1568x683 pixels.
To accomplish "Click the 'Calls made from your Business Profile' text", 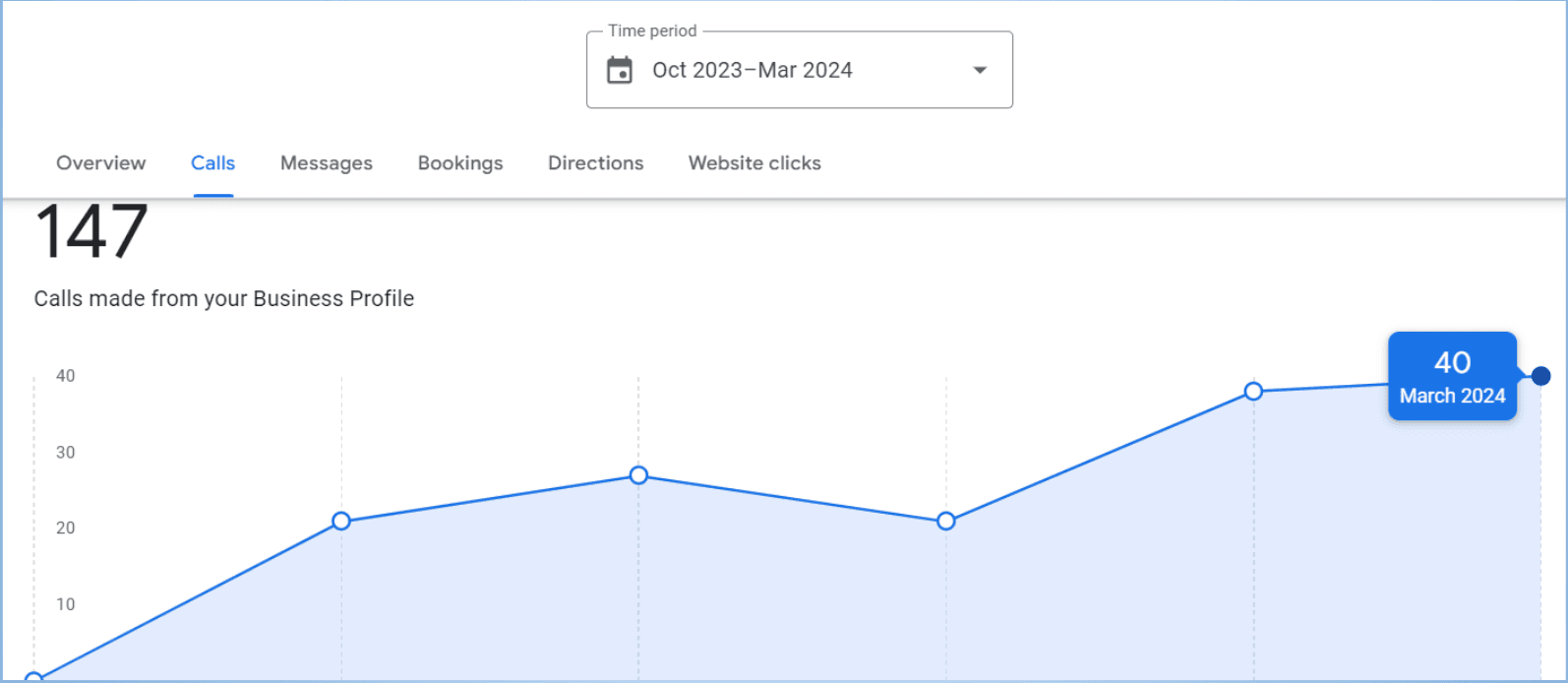I will point(224,298).
